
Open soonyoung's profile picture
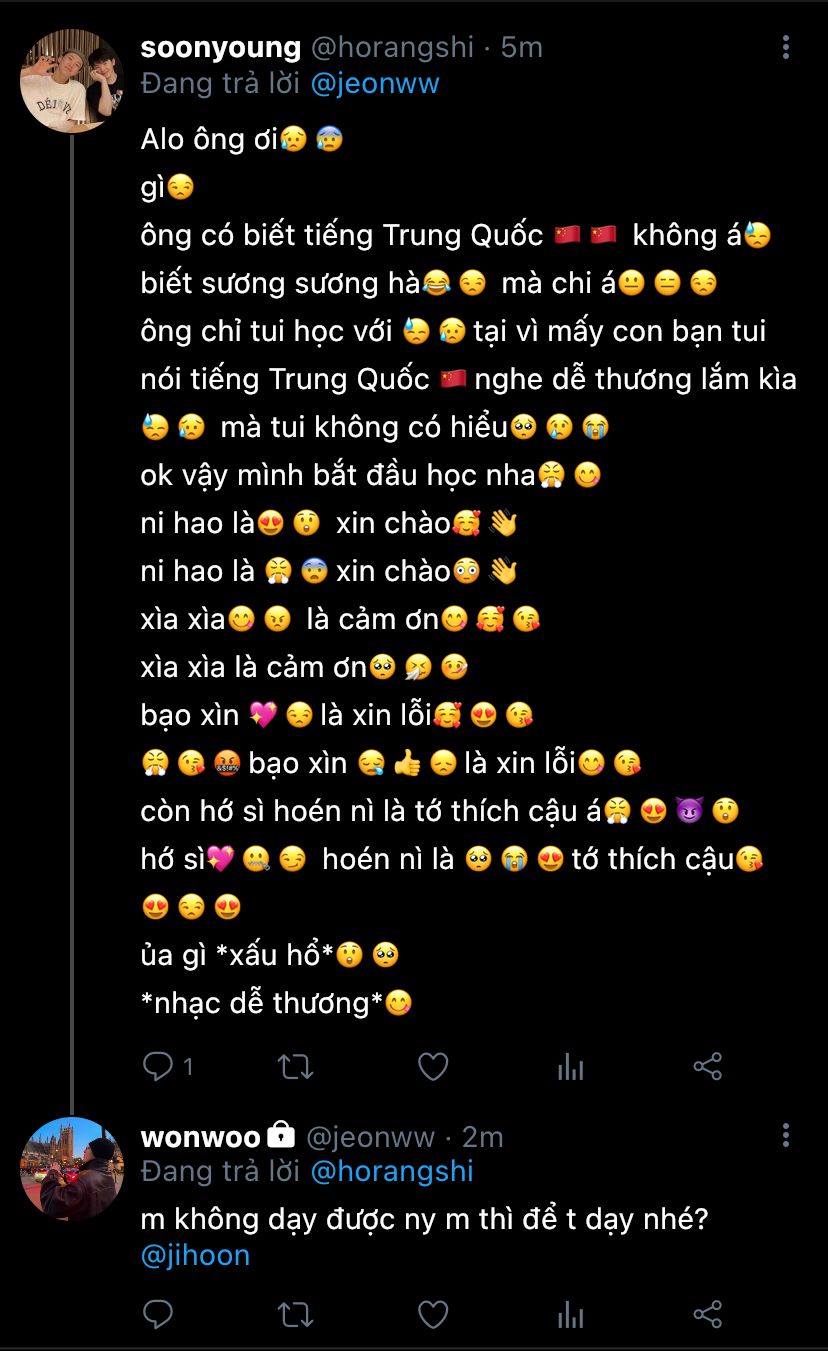pyautogui.click(x=72, y=81)
